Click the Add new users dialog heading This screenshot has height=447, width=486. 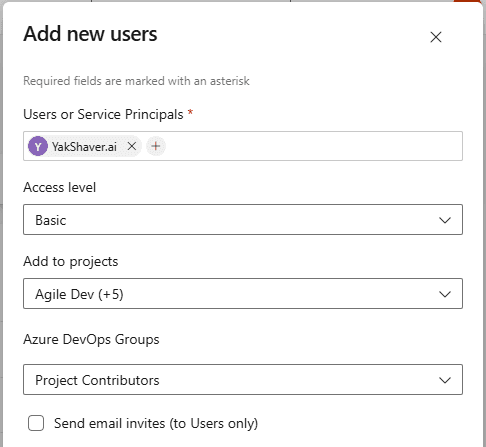[90, 34]
